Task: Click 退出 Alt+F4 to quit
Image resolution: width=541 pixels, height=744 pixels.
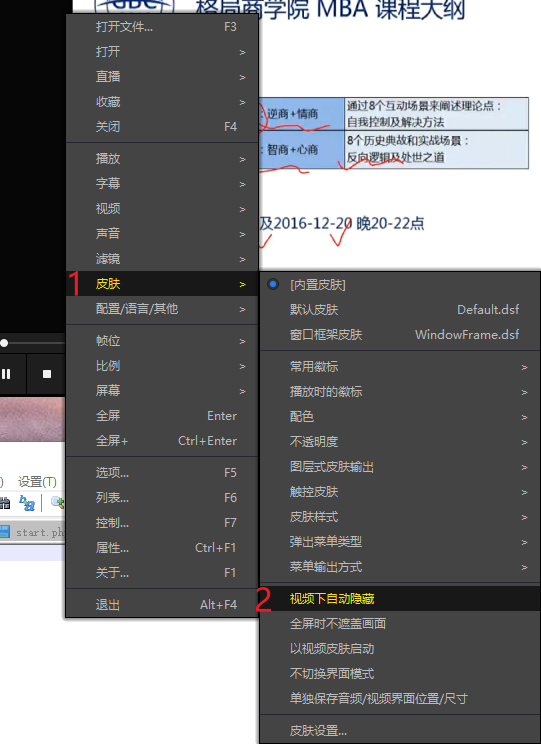Action: 162,604
